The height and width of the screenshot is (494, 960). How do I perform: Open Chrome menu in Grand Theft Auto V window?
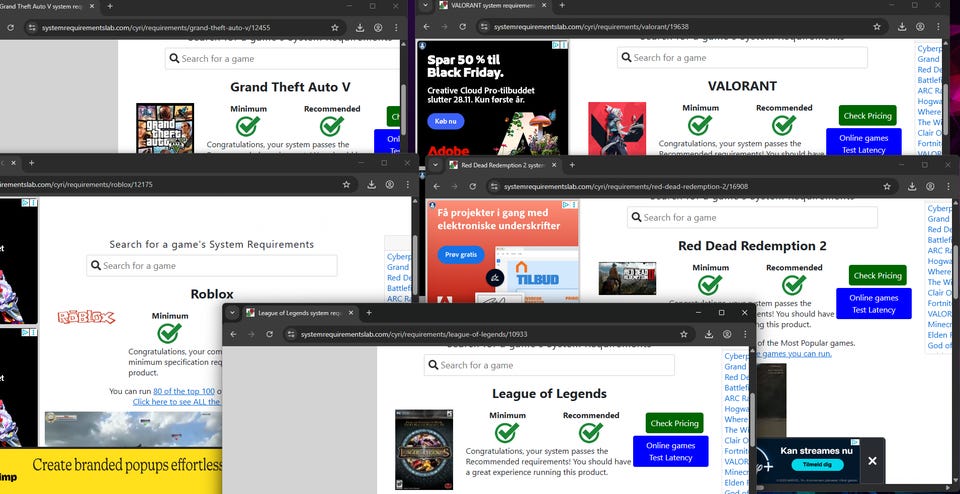pos(396,28)
